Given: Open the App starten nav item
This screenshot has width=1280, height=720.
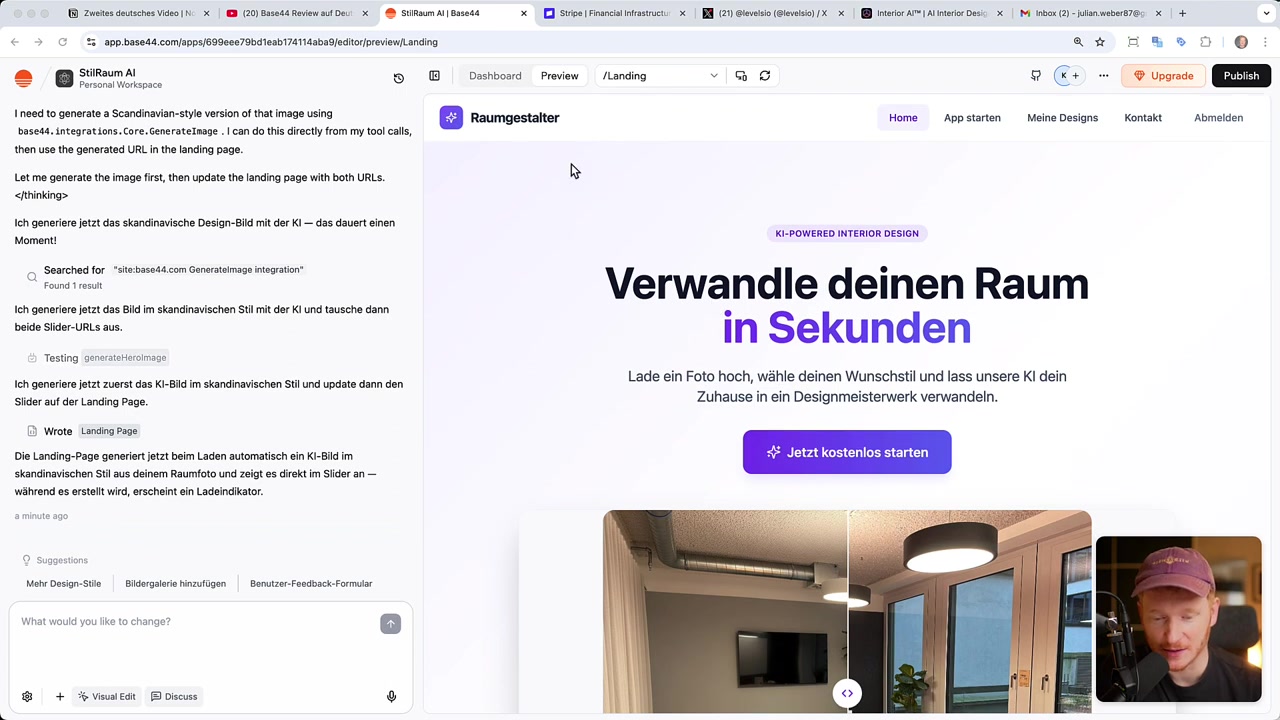Looking at the screenshot, I should pyautogui.click(x=972, y=118).
